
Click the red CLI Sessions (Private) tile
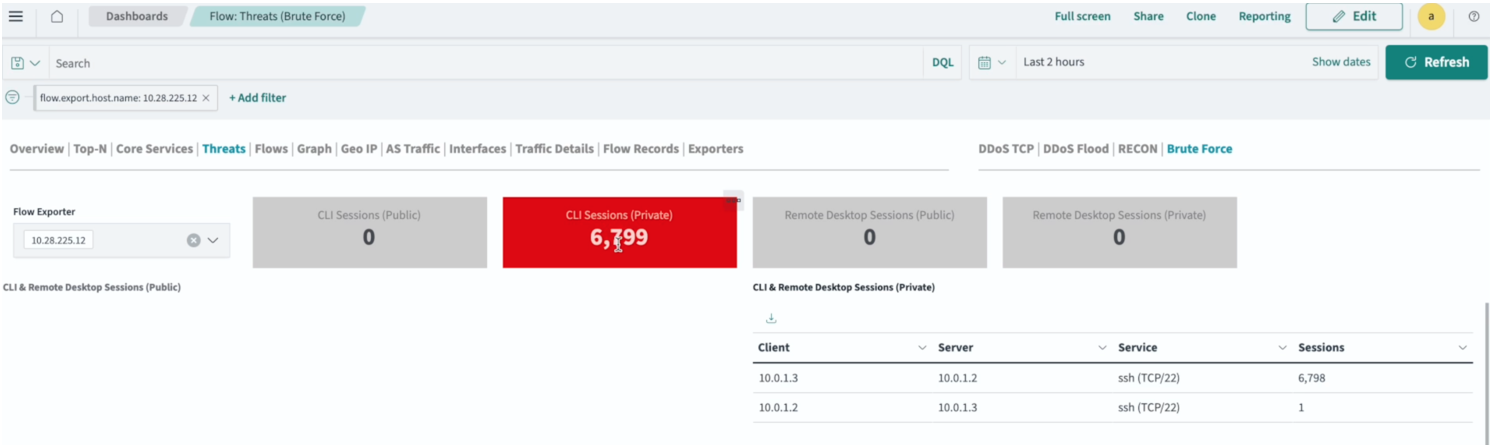tap(619, 232)
